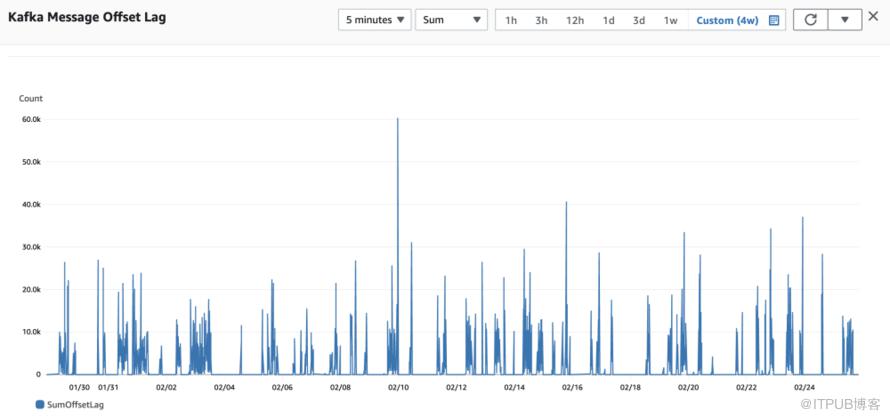Click the 30.0k y-axis label
890x419 pixels.
31,247
